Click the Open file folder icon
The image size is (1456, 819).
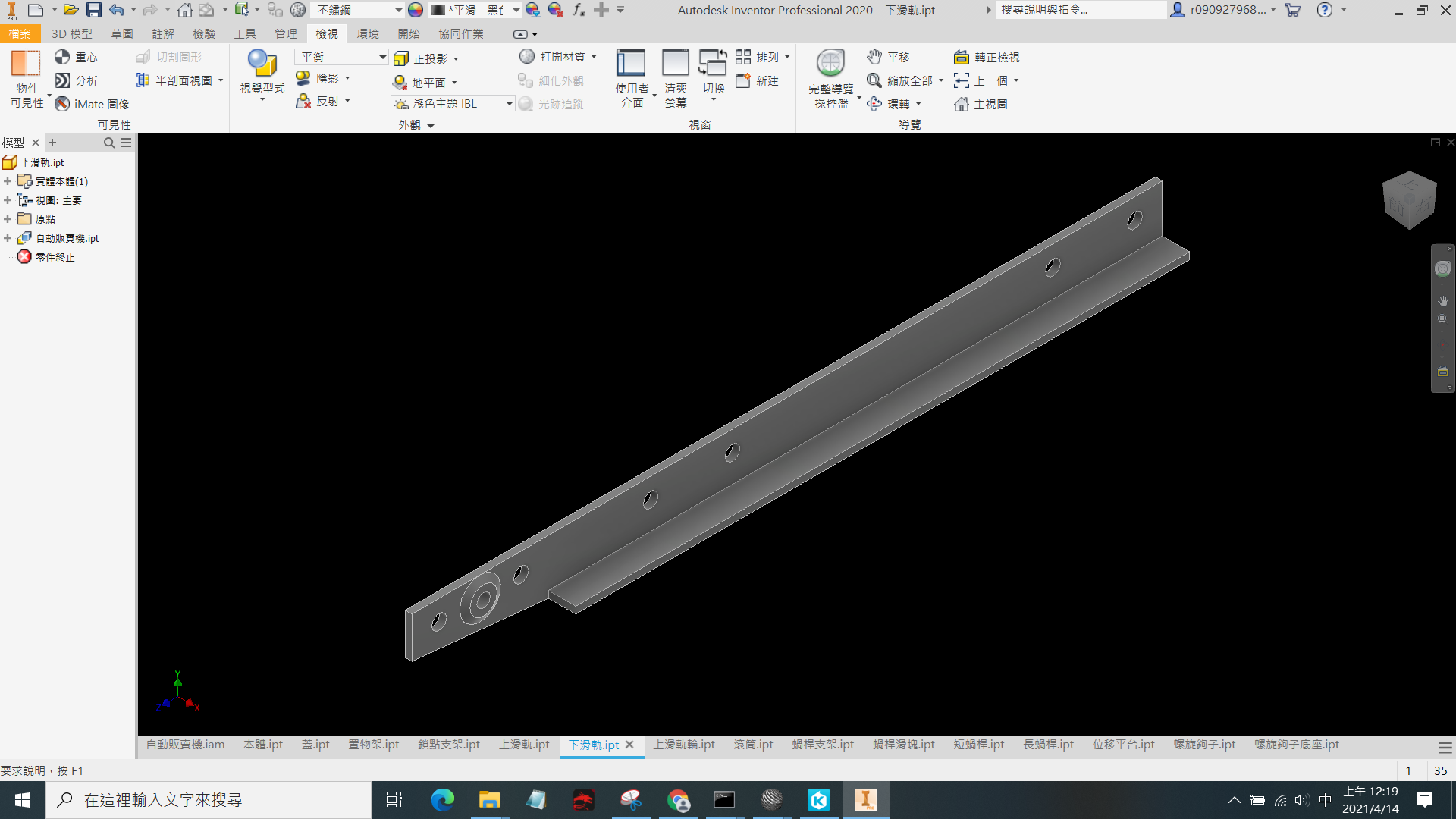[x=71, y=10]
